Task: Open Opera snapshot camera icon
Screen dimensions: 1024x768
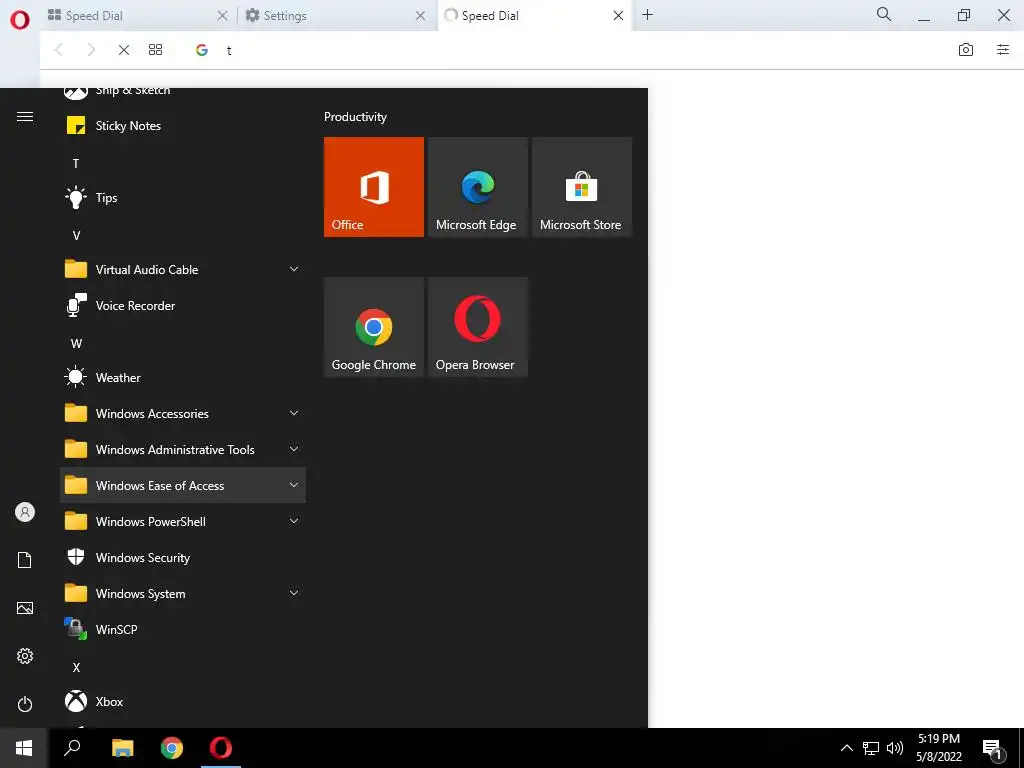Action: pos(966,50)
